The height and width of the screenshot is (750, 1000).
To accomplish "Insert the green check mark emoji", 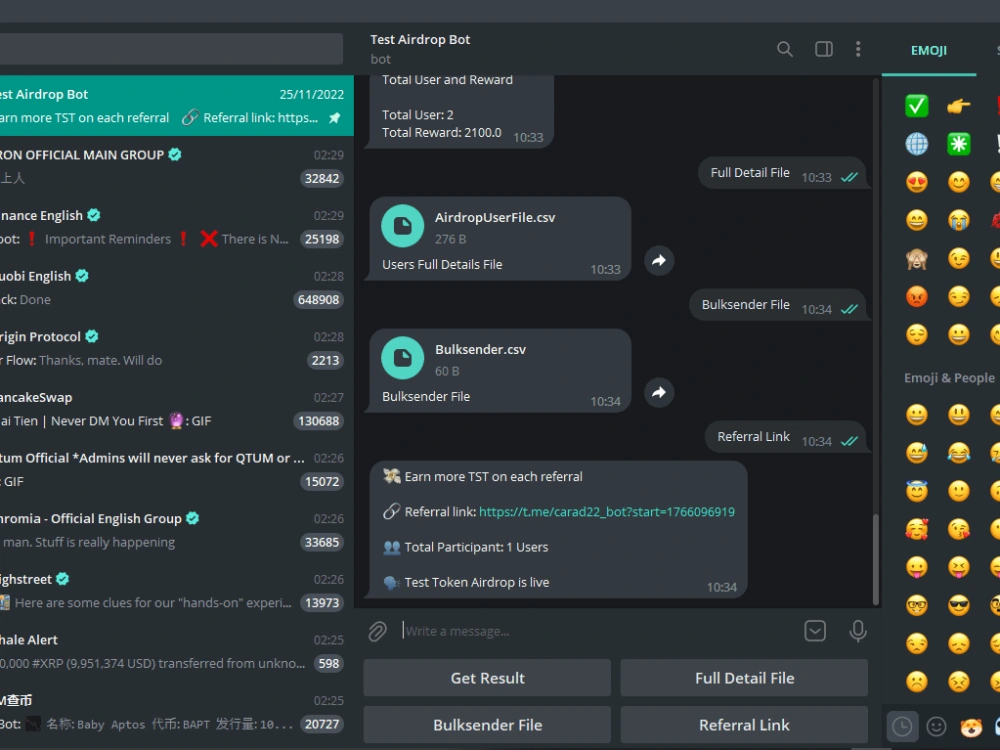I will (x=916, y=106).
